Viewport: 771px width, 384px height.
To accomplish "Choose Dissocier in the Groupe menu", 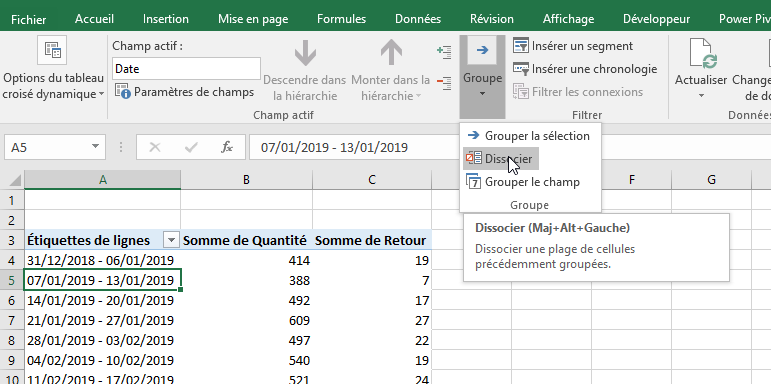I will [x=502, y=159].
